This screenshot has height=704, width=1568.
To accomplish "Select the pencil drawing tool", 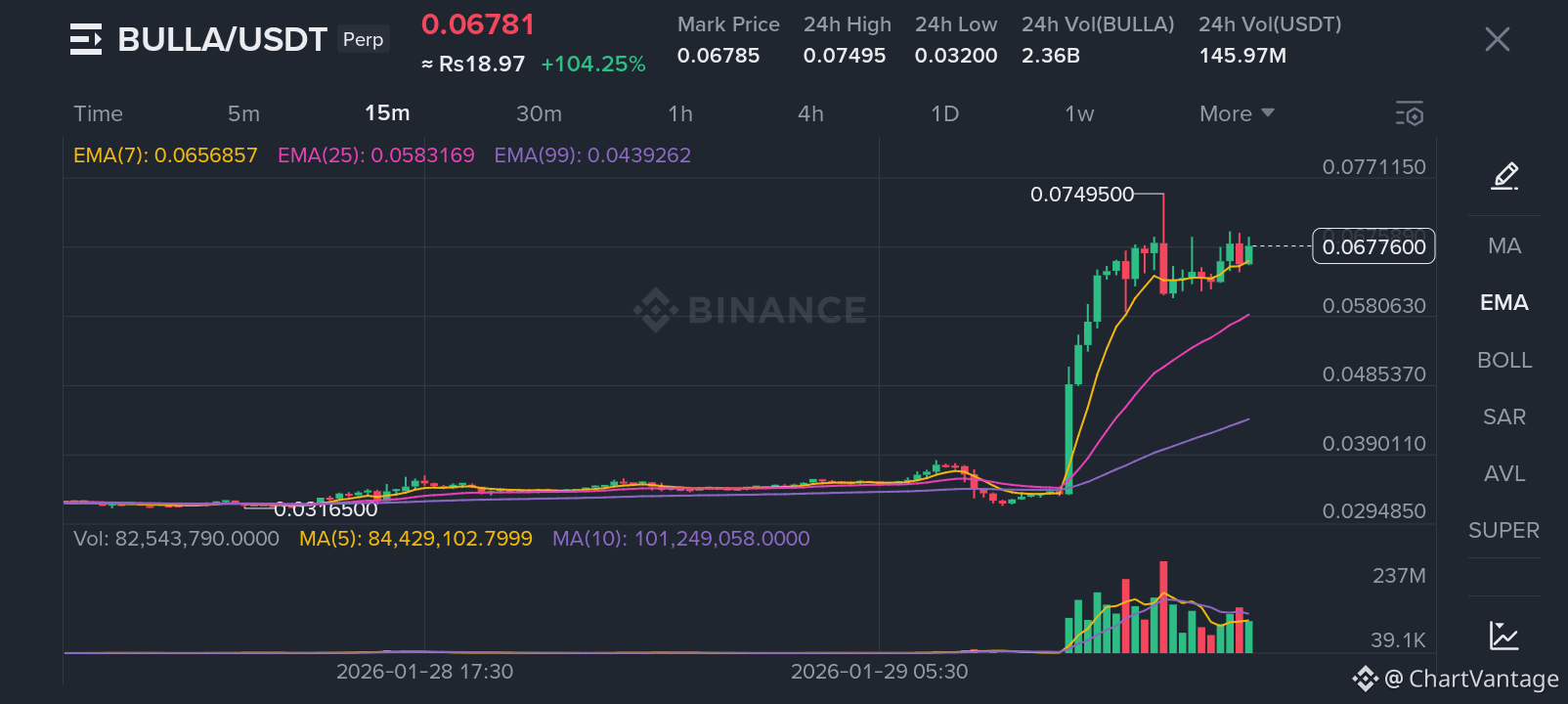I will point(1504,176).
